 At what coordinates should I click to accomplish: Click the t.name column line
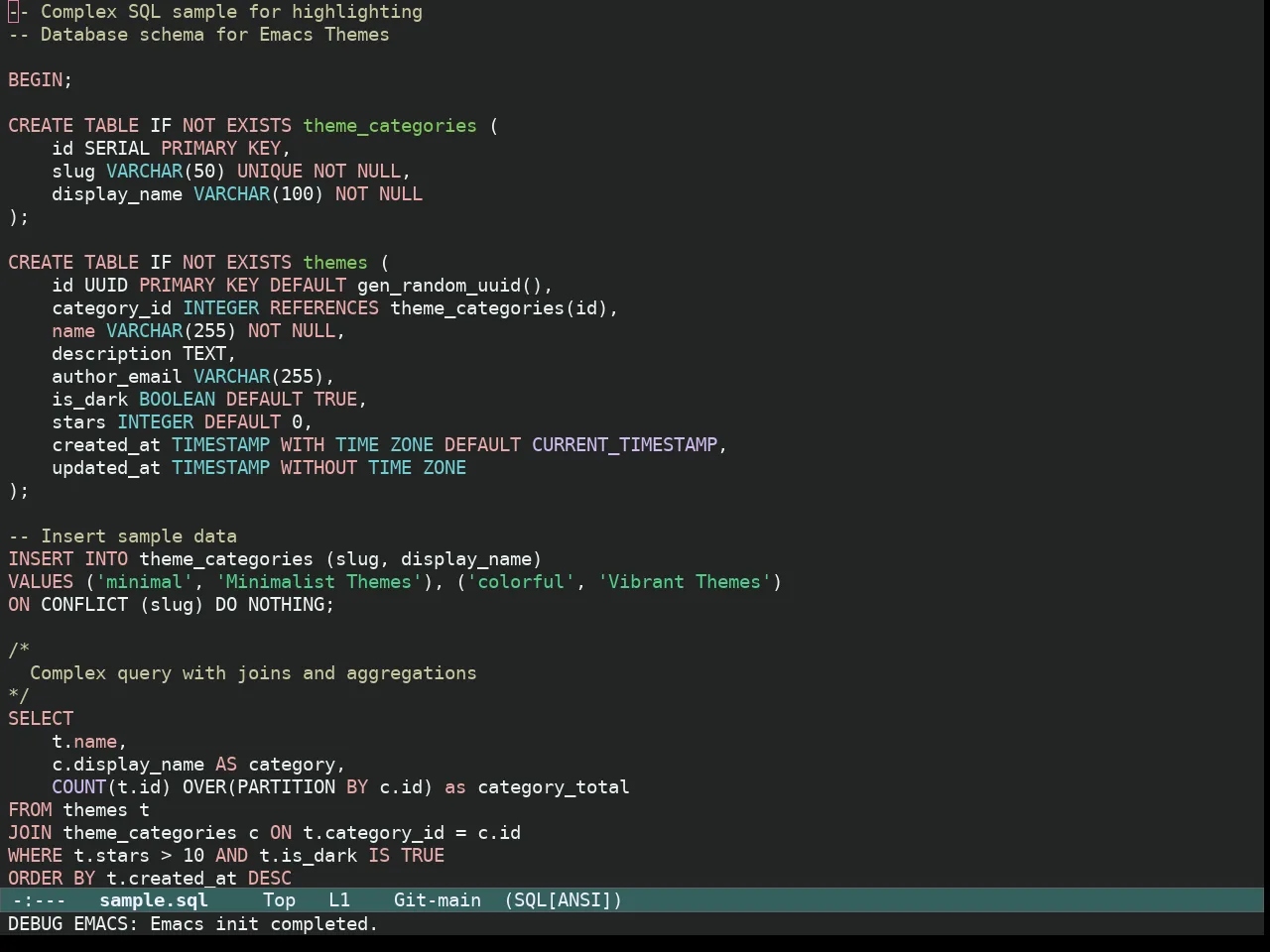click(89, 742)
